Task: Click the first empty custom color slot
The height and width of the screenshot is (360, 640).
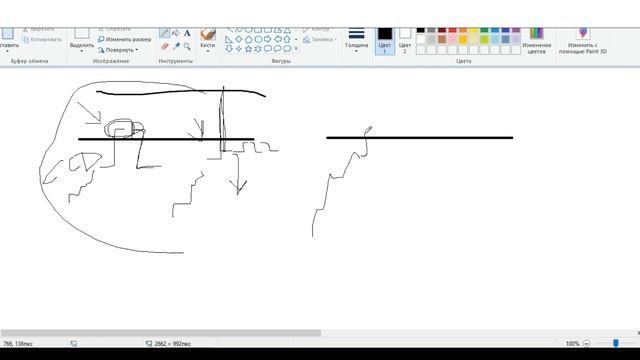Action: (421, 50)
